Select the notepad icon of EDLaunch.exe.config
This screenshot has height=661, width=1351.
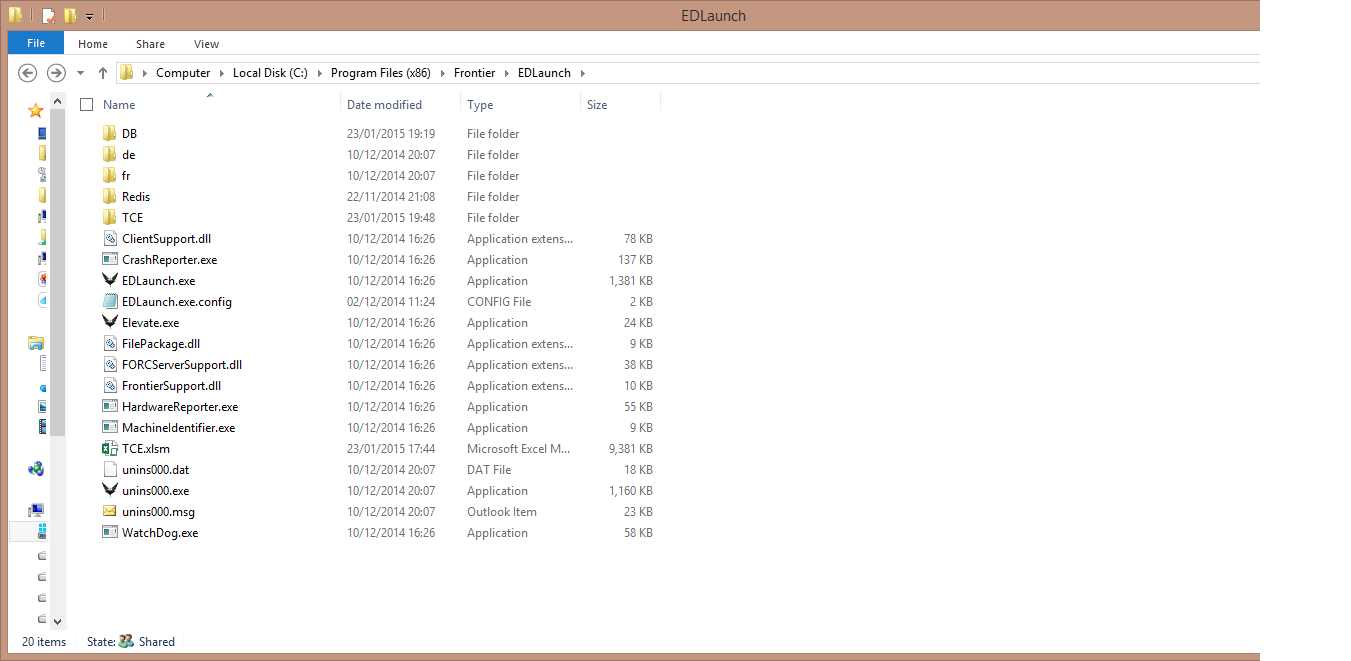[x=110, y=302]
